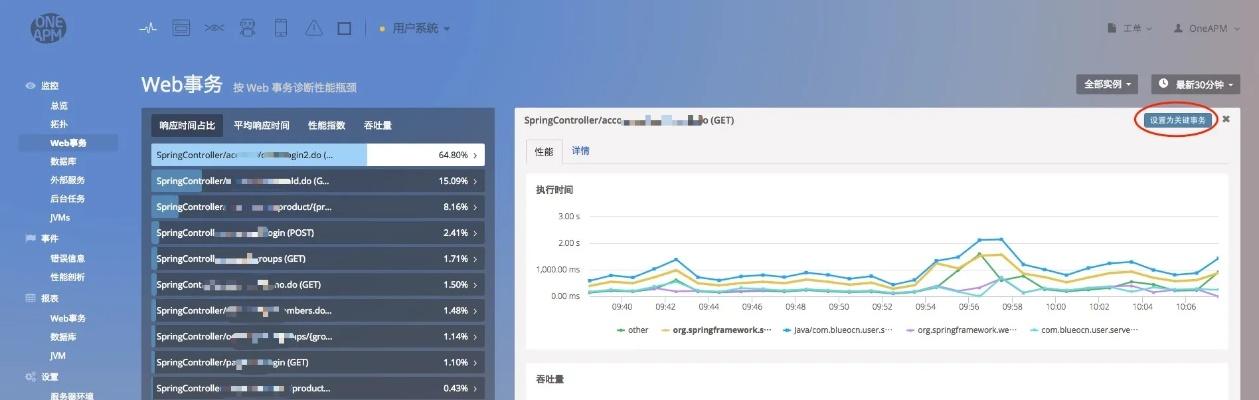Open the robot face icon in top bar

(247, 28)
